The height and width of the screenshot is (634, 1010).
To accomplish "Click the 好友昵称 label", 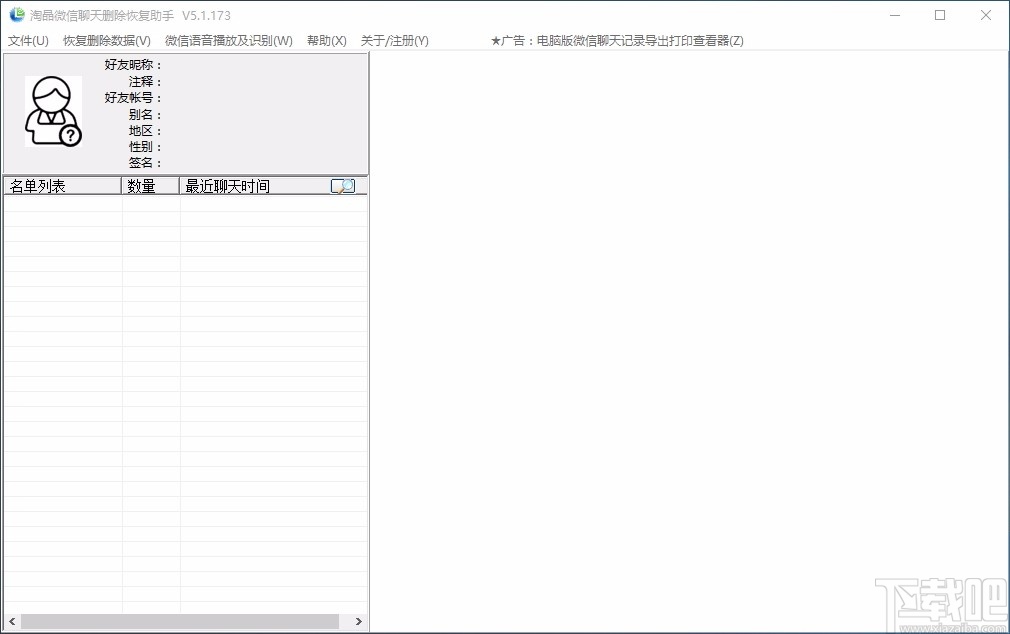I will (x=133, y=65).
